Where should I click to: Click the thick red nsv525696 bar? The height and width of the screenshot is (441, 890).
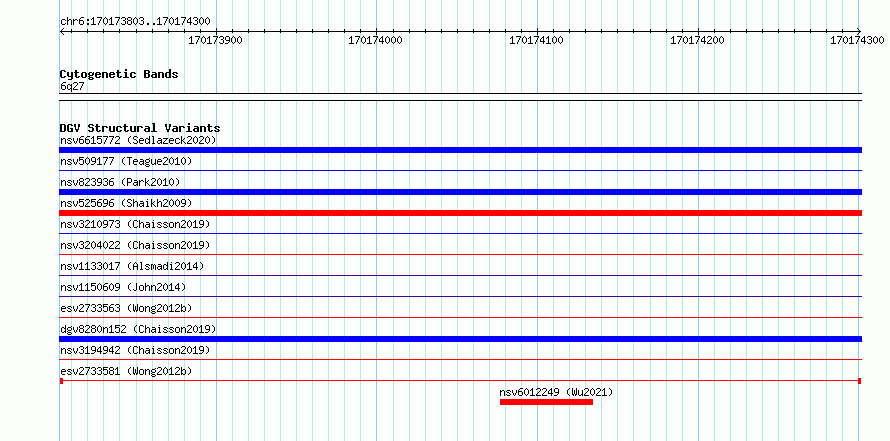click(460, 213)
